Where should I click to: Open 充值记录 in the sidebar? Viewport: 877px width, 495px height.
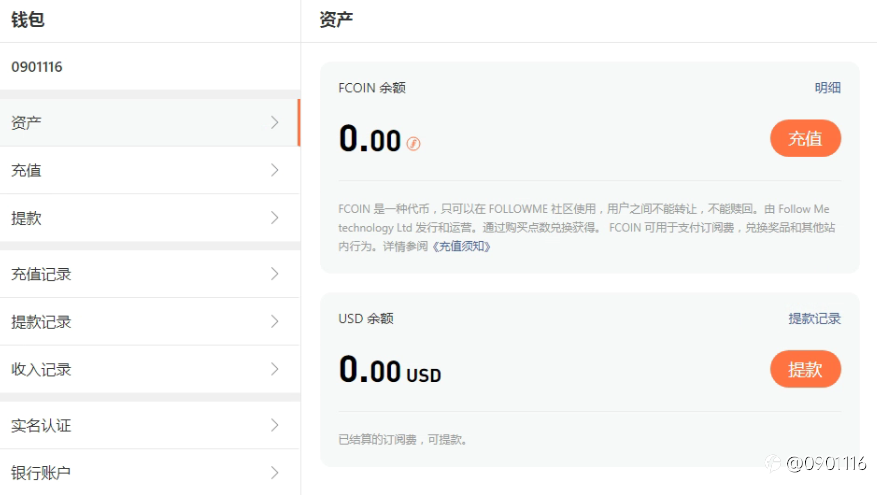coord(150,274)
